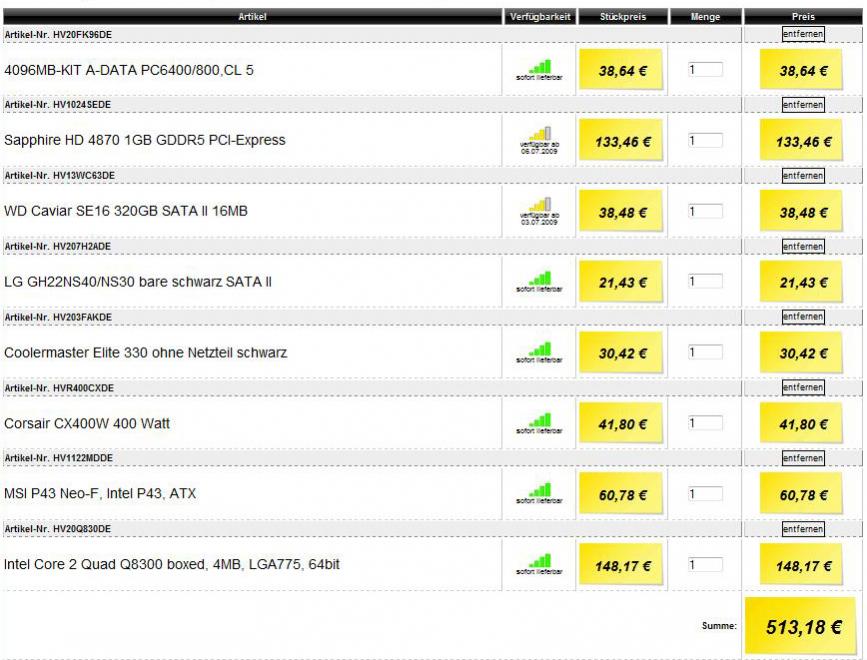The width and height of the screenshot is (867, 660).
Task: Open product 'MSI P43 Neo-F, Intel P43, ATX'
Action: [x=100, y=494]
